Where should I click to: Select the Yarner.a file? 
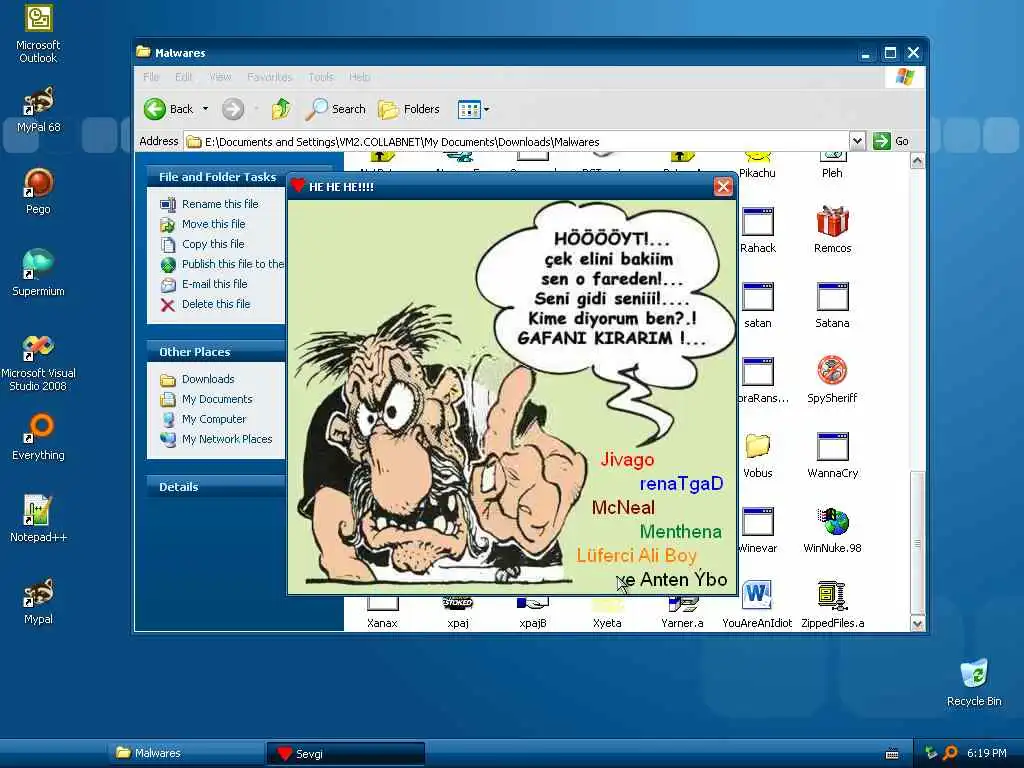[682, 614]
